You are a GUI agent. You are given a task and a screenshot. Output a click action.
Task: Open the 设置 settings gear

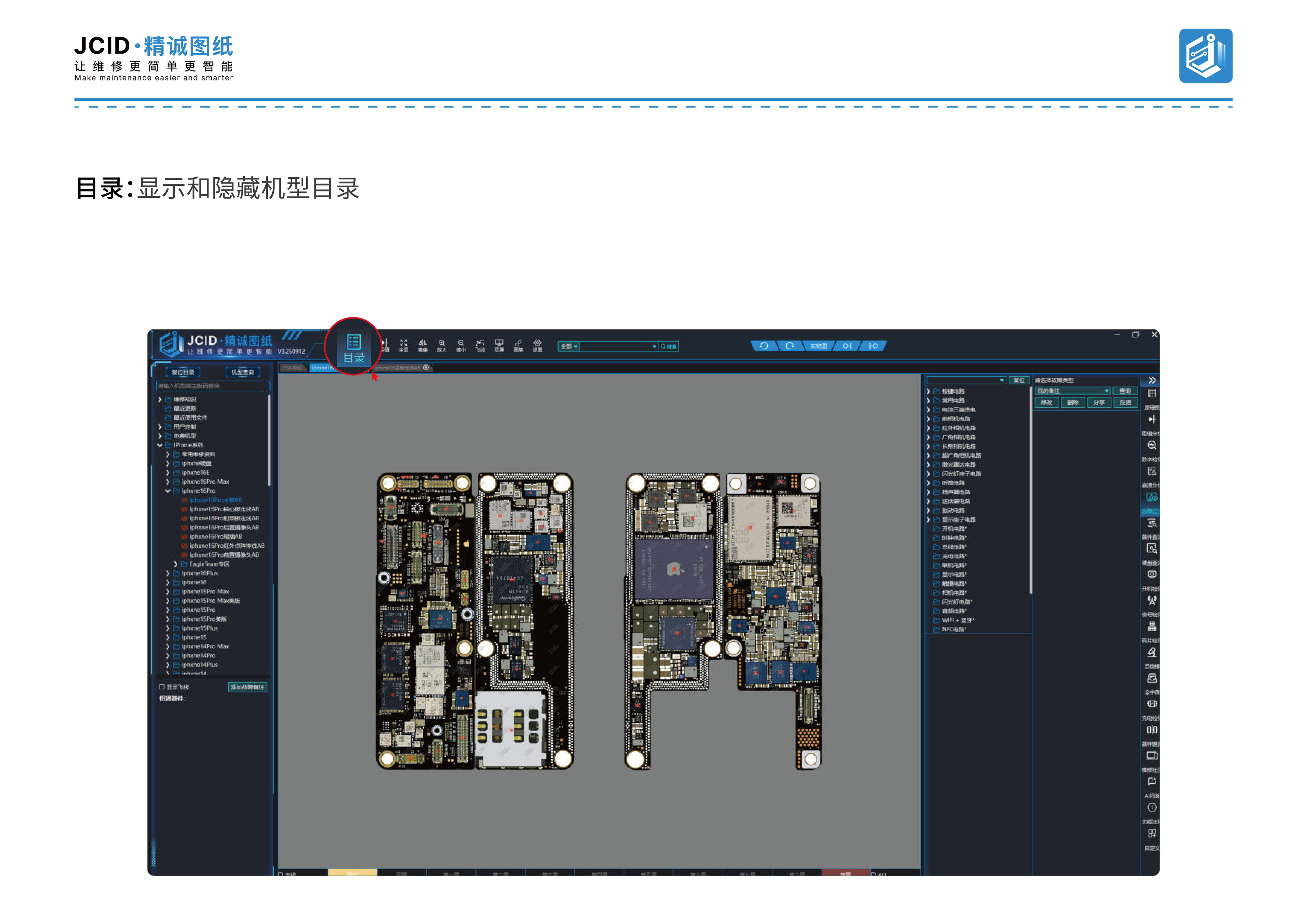[x=537, y=346]
